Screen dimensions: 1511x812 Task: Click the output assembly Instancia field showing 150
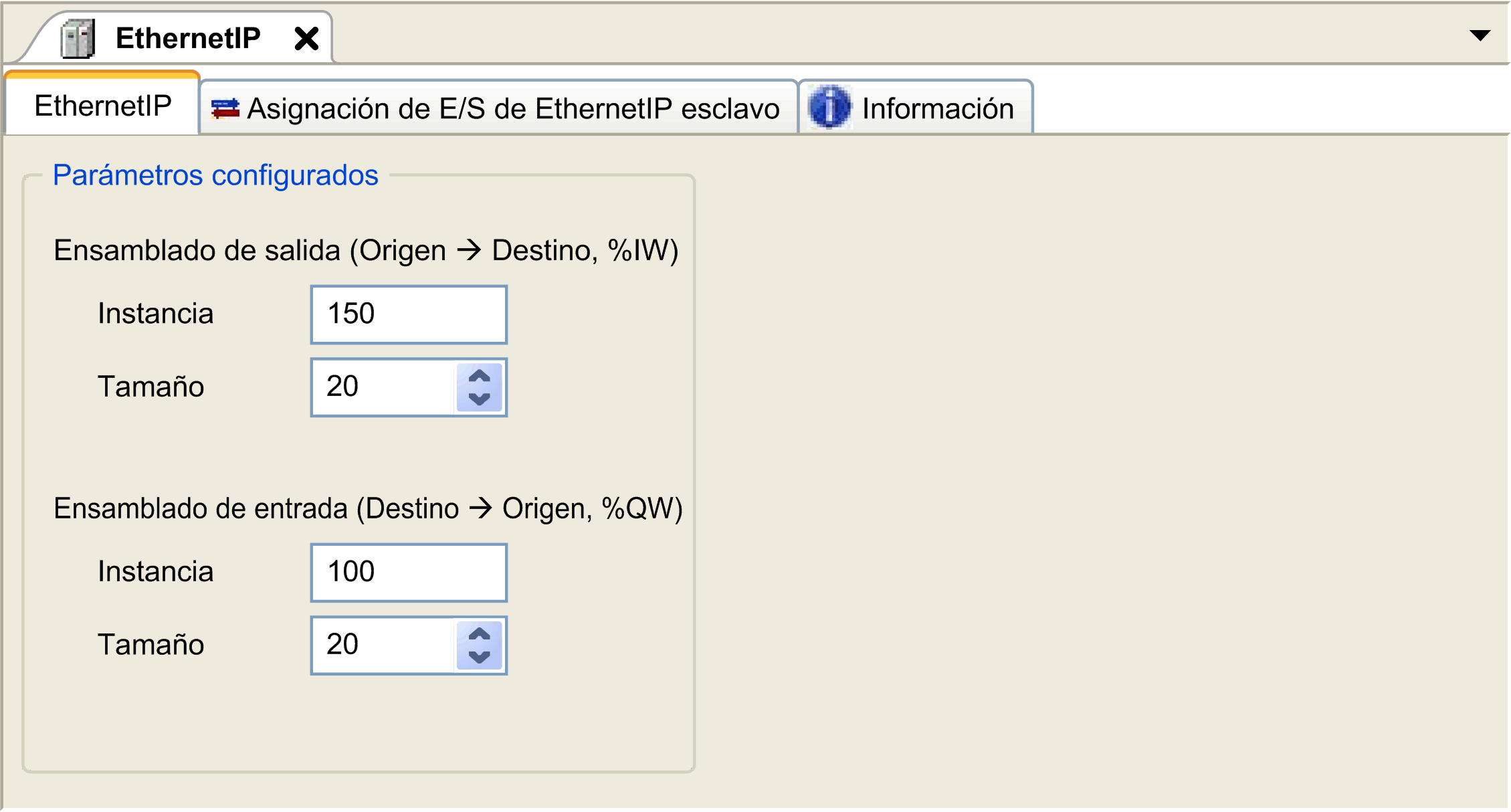408,314
